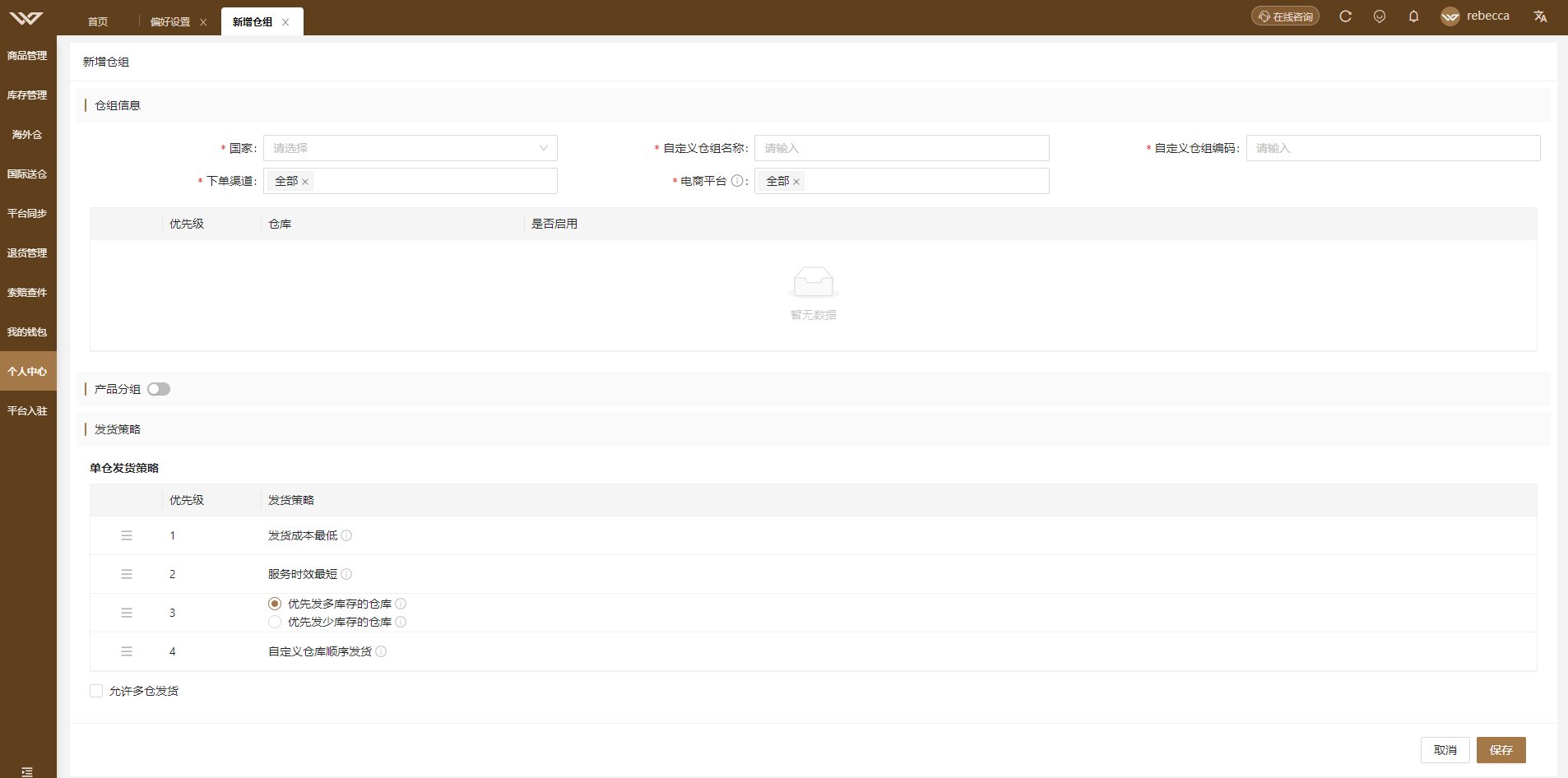Click drag handle of priority 1 row

[127, 535]
